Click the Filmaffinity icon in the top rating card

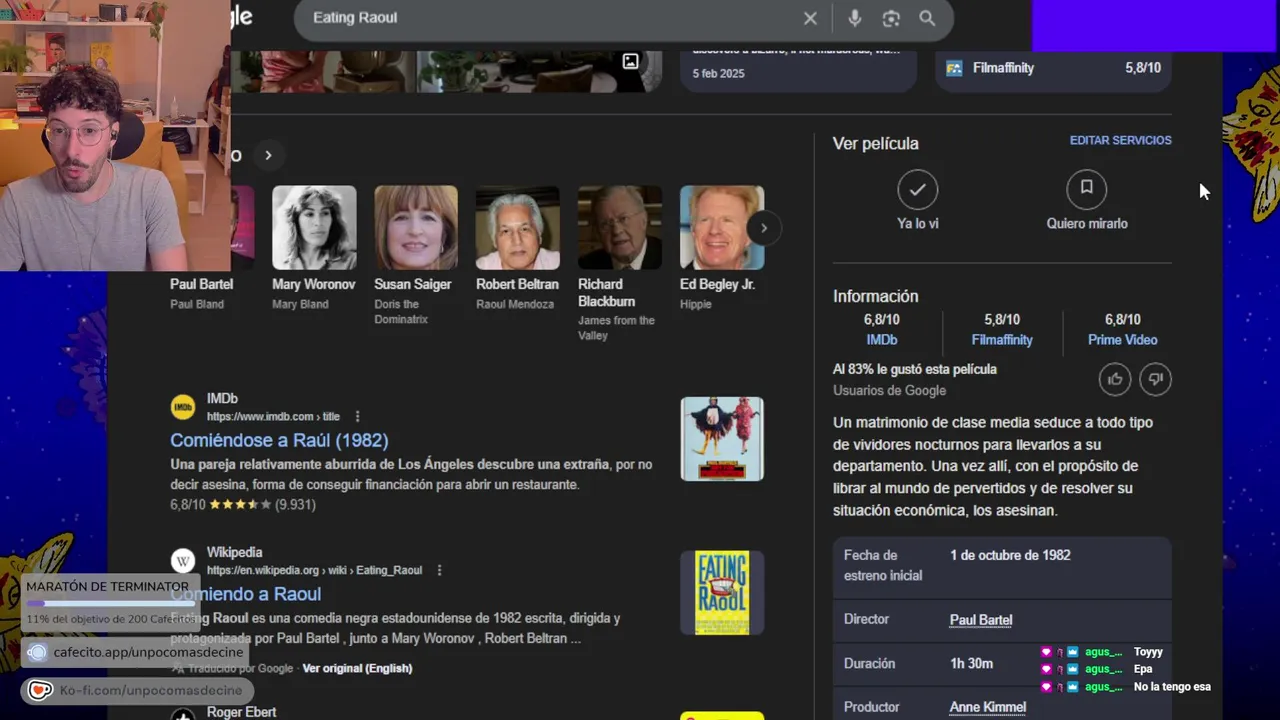954,68
